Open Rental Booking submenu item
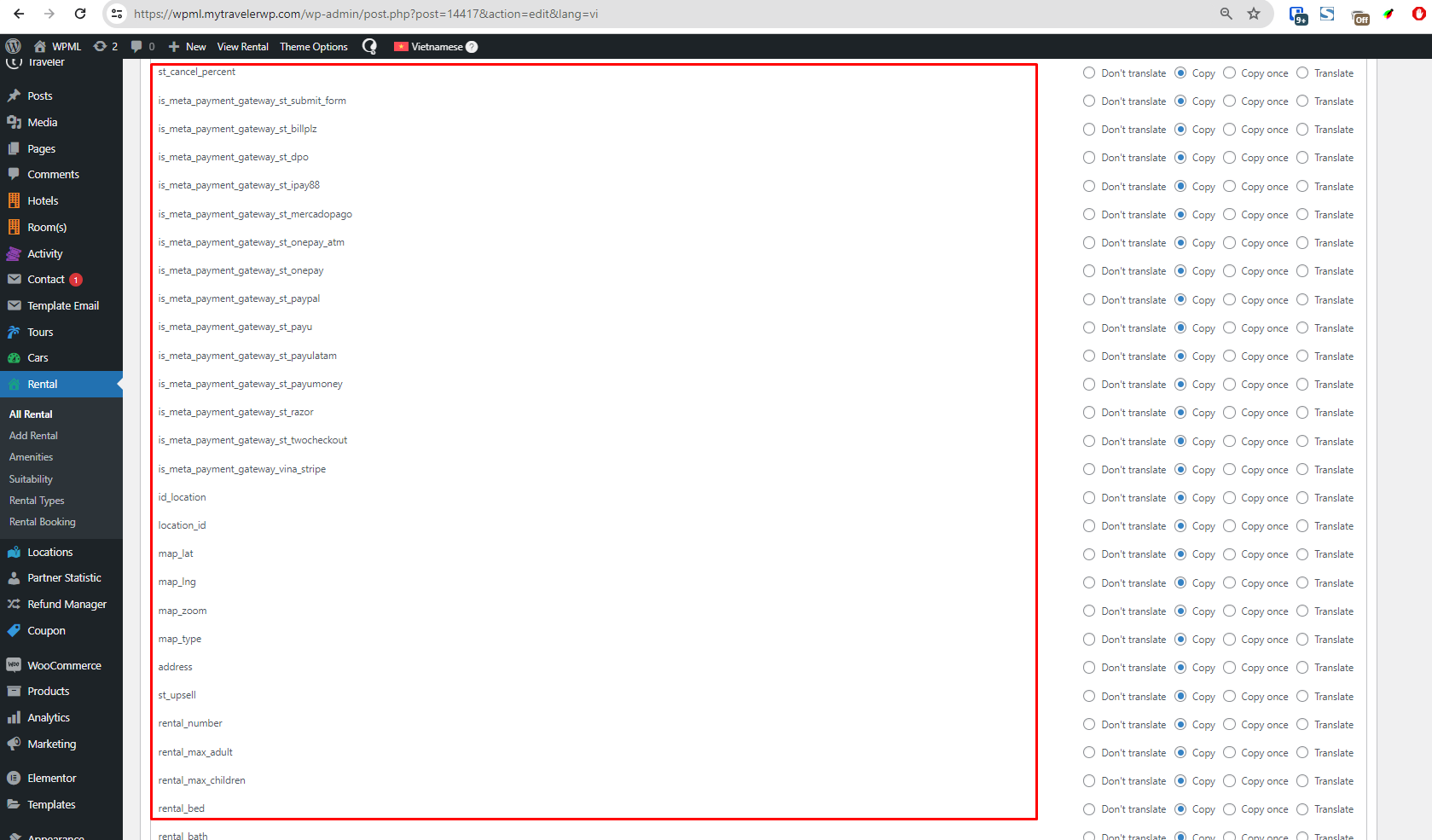Screen dimensions: 1432x840 pos(42,522)
